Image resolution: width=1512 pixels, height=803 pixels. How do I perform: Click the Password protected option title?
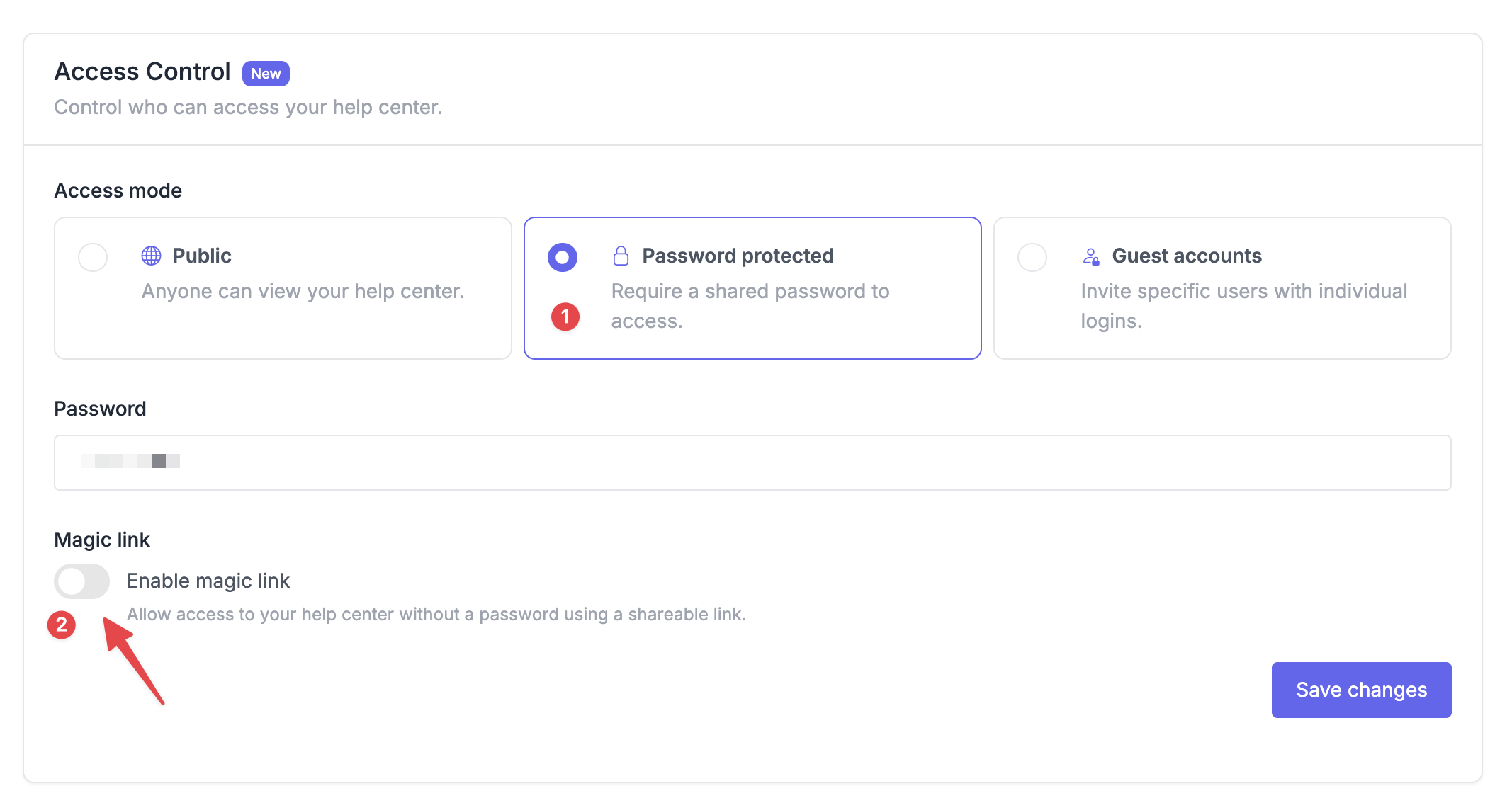(738, 256)
